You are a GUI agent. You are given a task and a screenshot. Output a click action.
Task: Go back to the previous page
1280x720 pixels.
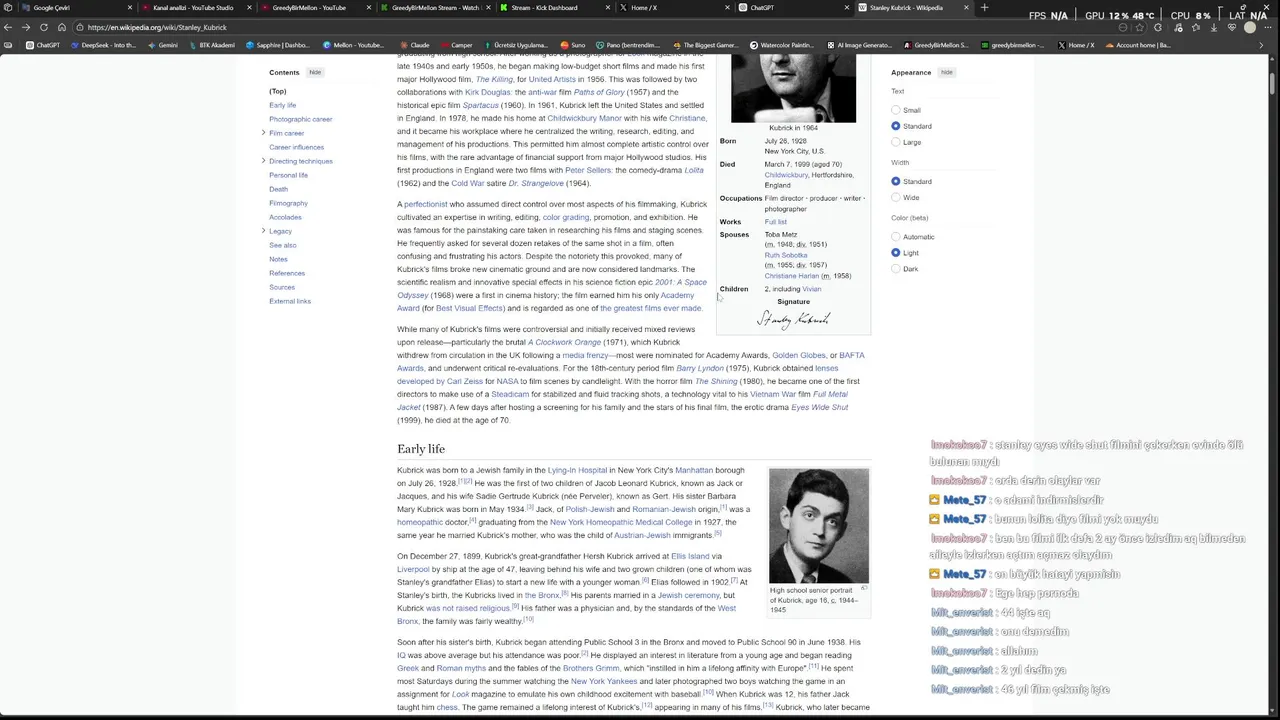click(9, 27)
